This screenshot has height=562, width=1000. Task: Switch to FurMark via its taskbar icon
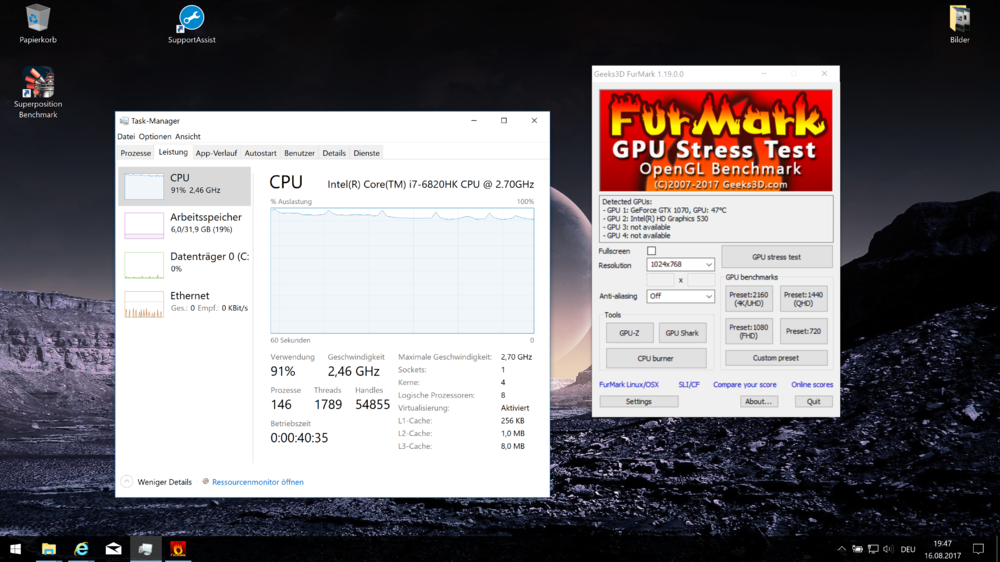[178, 549]
